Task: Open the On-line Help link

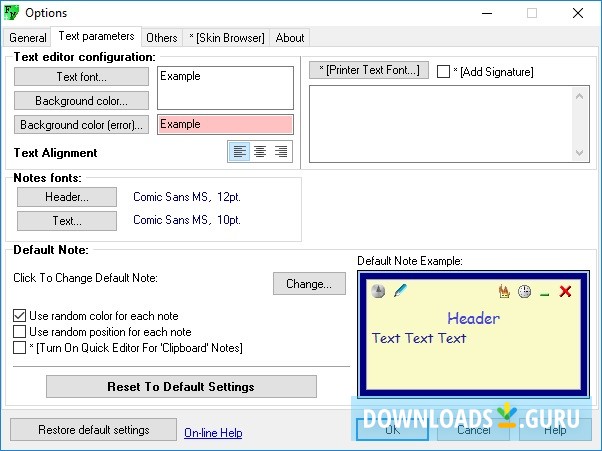Action: pos(213,433)
